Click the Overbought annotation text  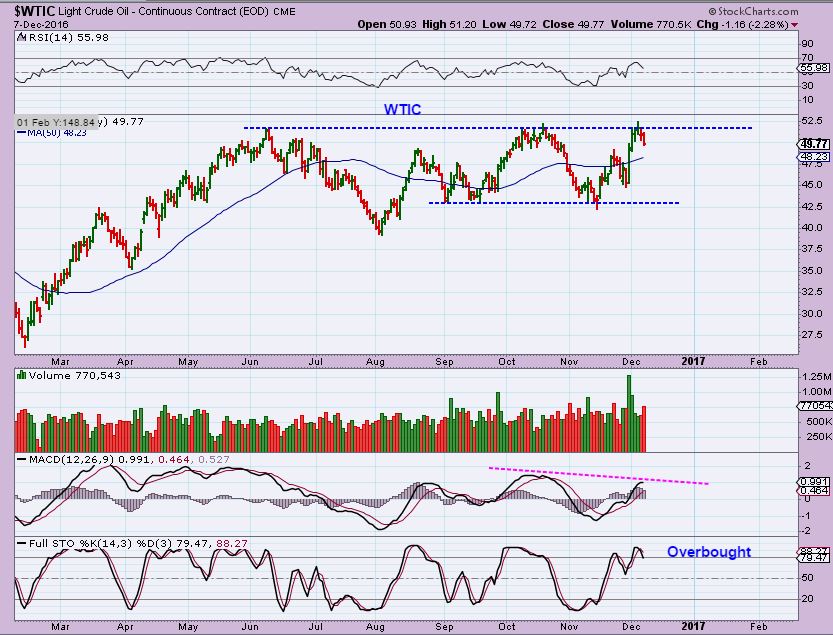(709, 552)
